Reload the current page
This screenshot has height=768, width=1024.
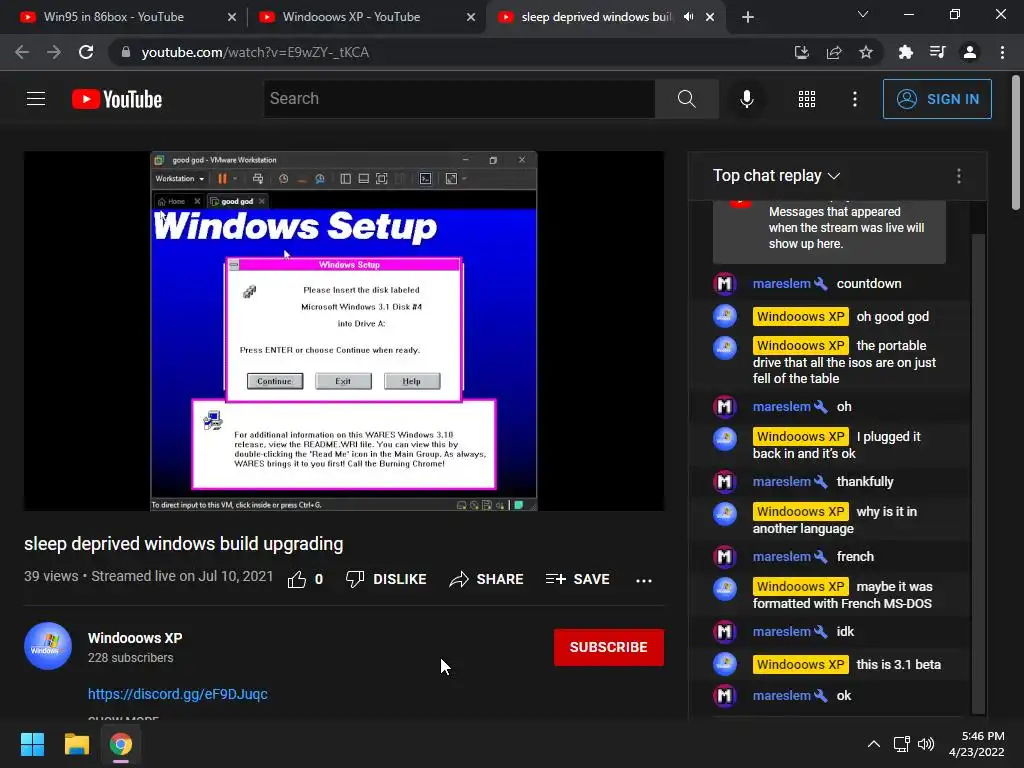[x=86, y=52]
